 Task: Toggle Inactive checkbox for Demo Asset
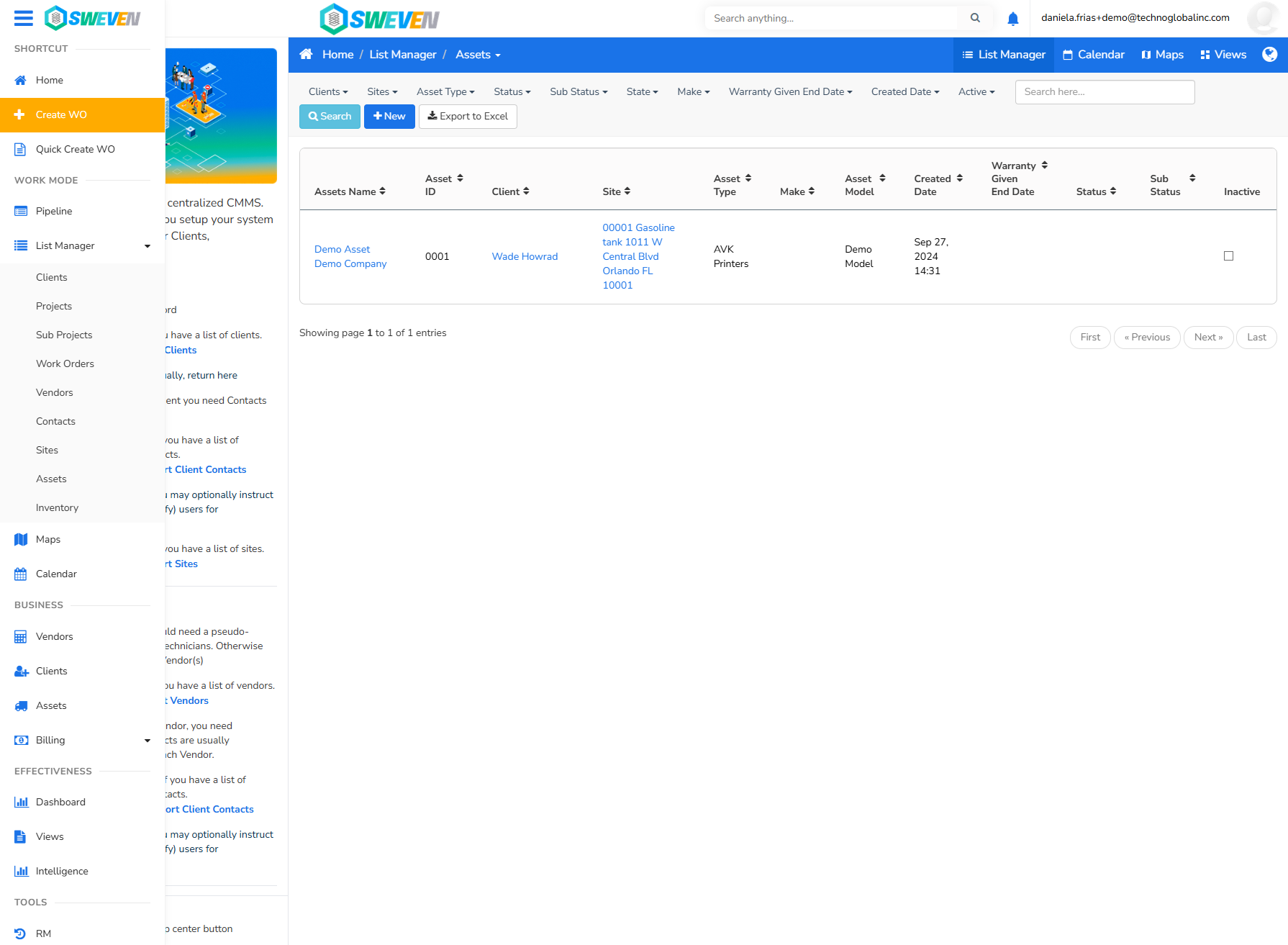click(x=1228, y=256)
